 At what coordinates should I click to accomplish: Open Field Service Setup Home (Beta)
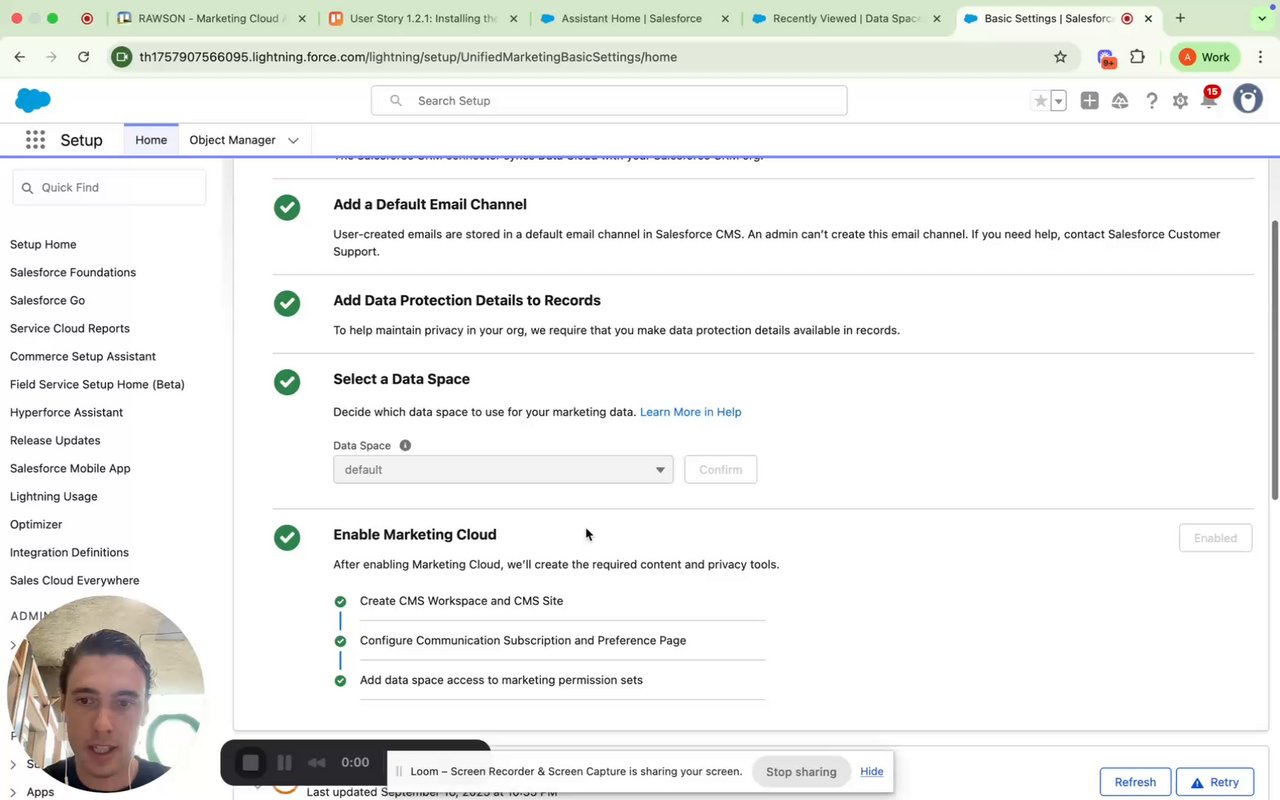[x=97, y=384]
